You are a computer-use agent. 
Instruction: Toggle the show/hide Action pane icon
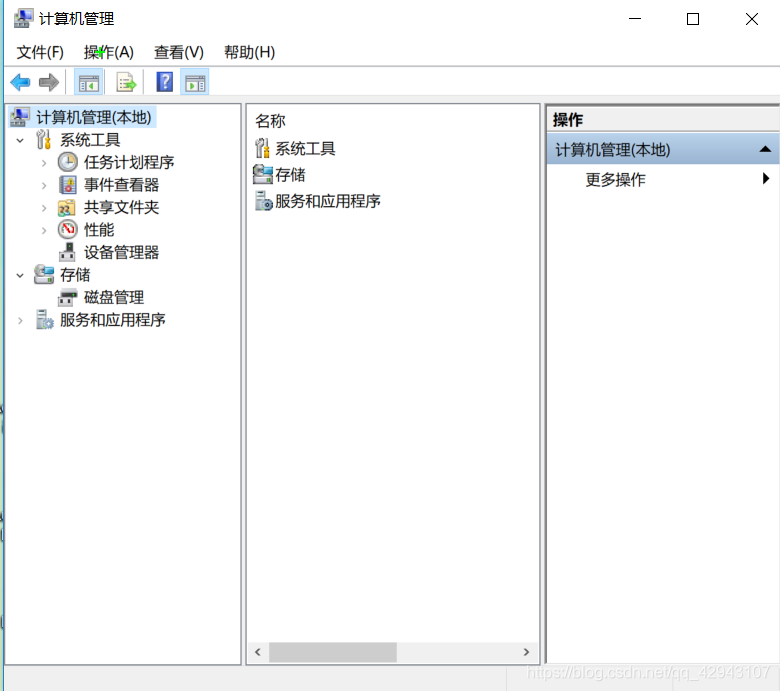[195, 82]
